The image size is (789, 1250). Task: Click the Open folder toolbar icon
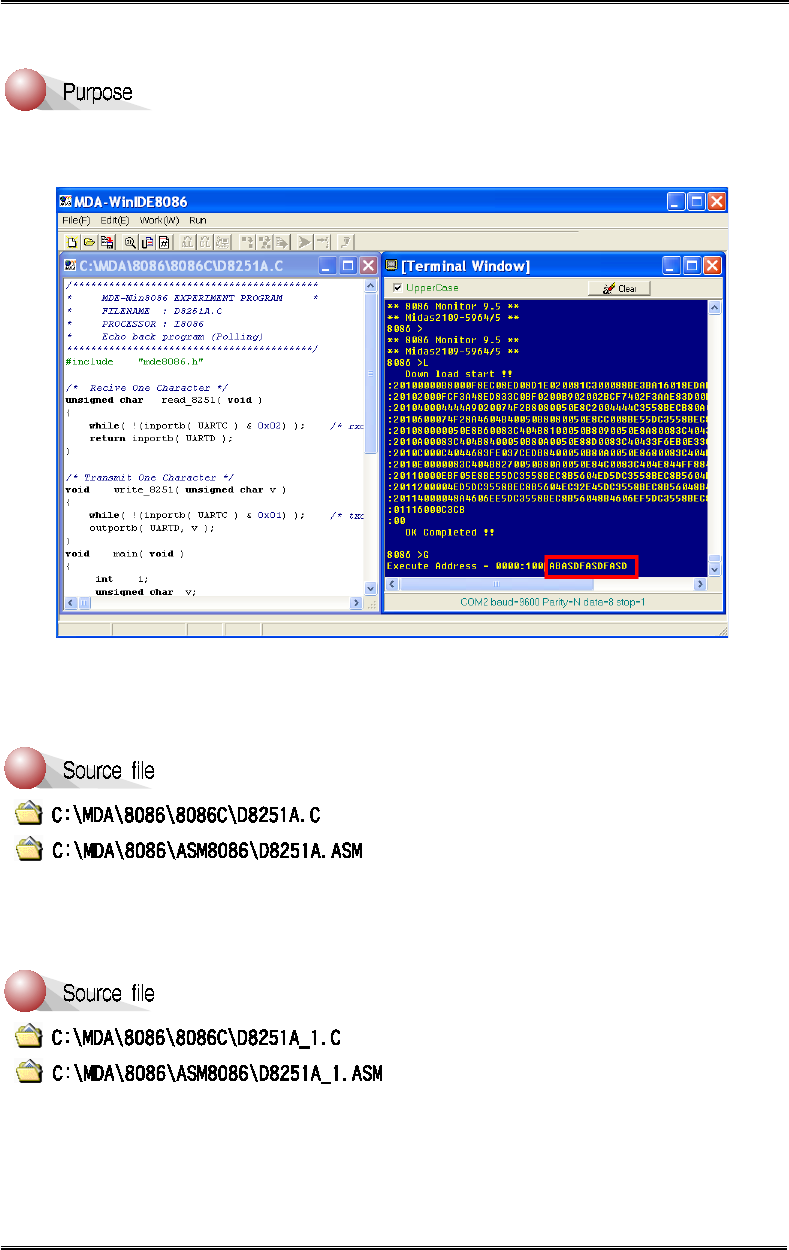coord(88,242)
